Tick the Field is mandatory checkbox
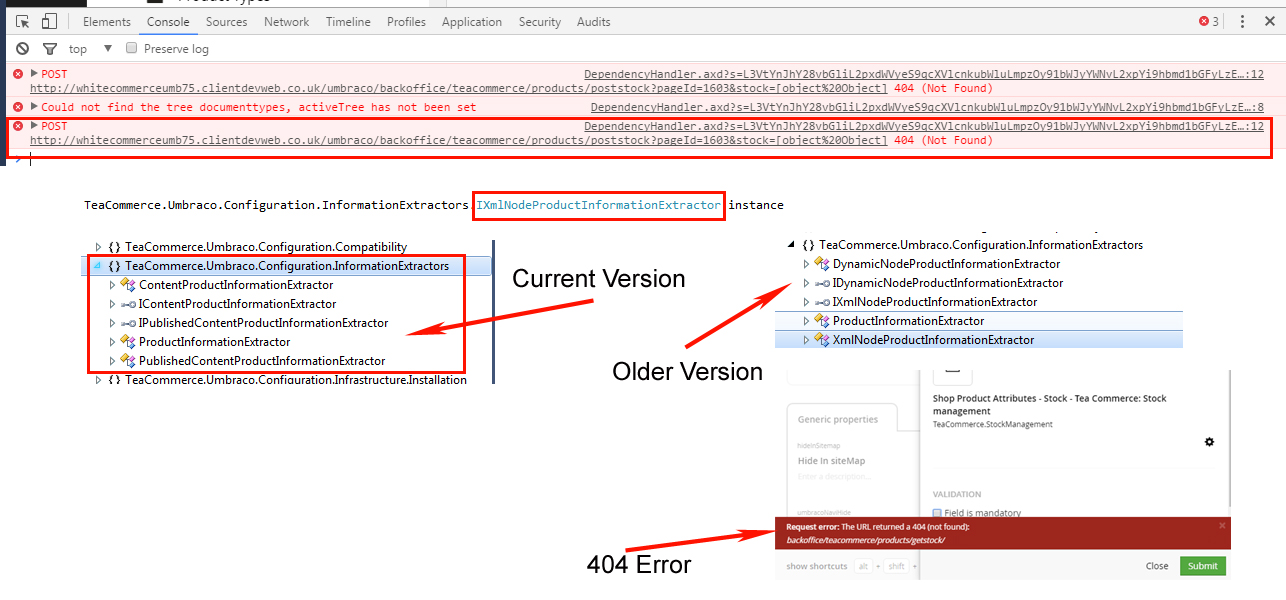Image resolution: width=1286 pixels, height=600 pixels. click(937, 513)
